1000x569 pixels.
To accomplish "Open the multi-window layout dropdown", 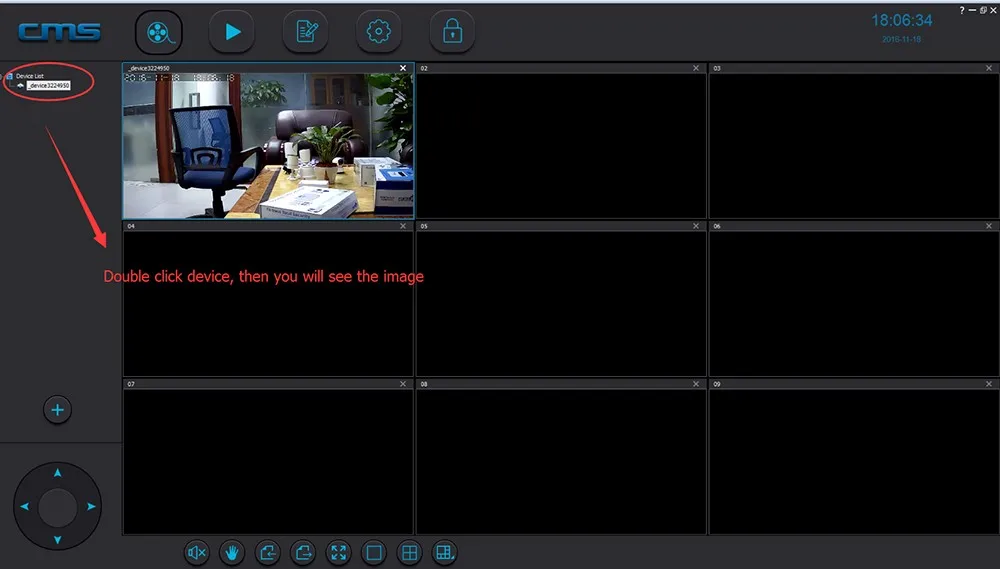I will click(444, 552).
